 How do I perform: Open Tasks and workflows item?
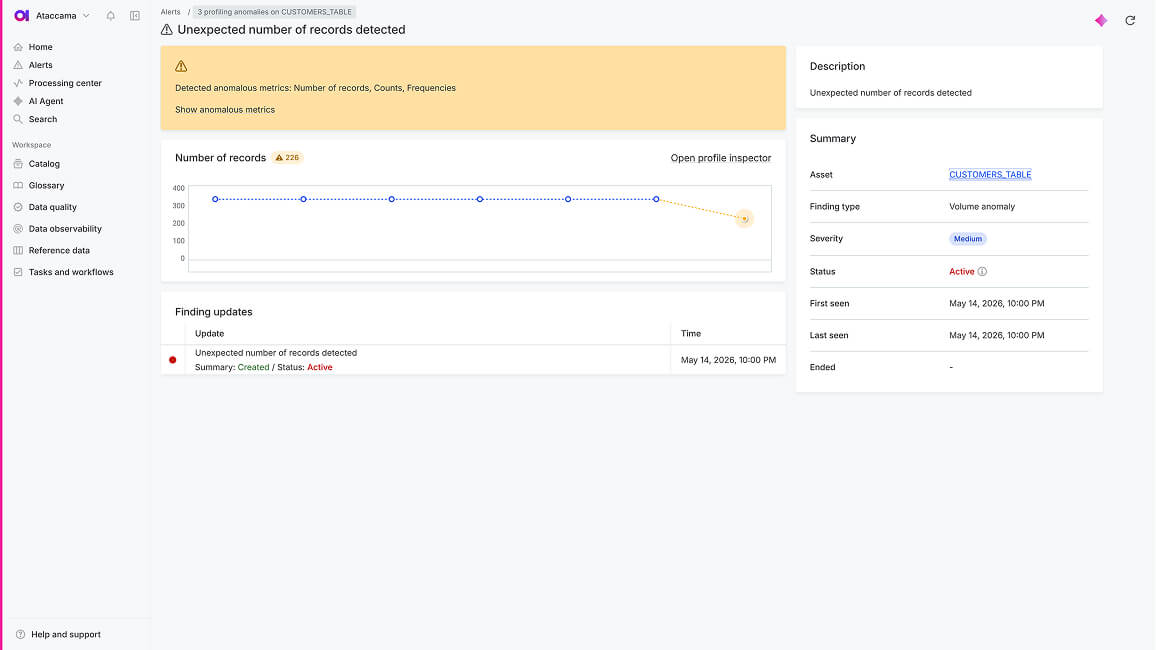click(x=71, y=272)
